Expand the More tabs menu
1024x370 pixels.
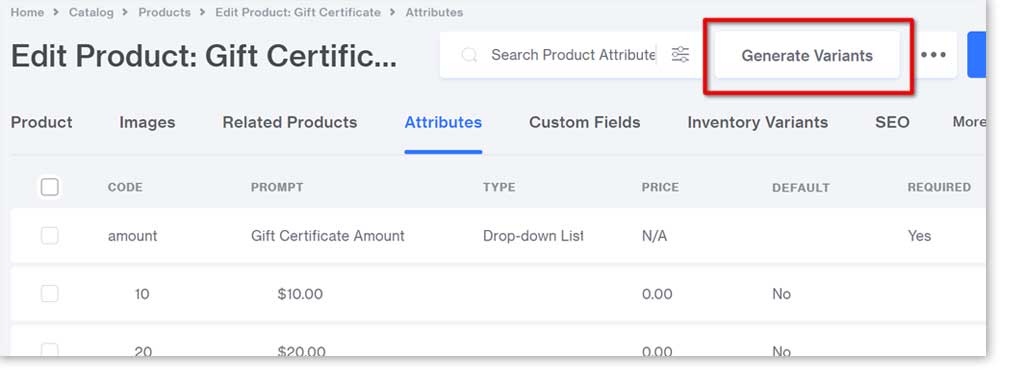tap(969, 122)
